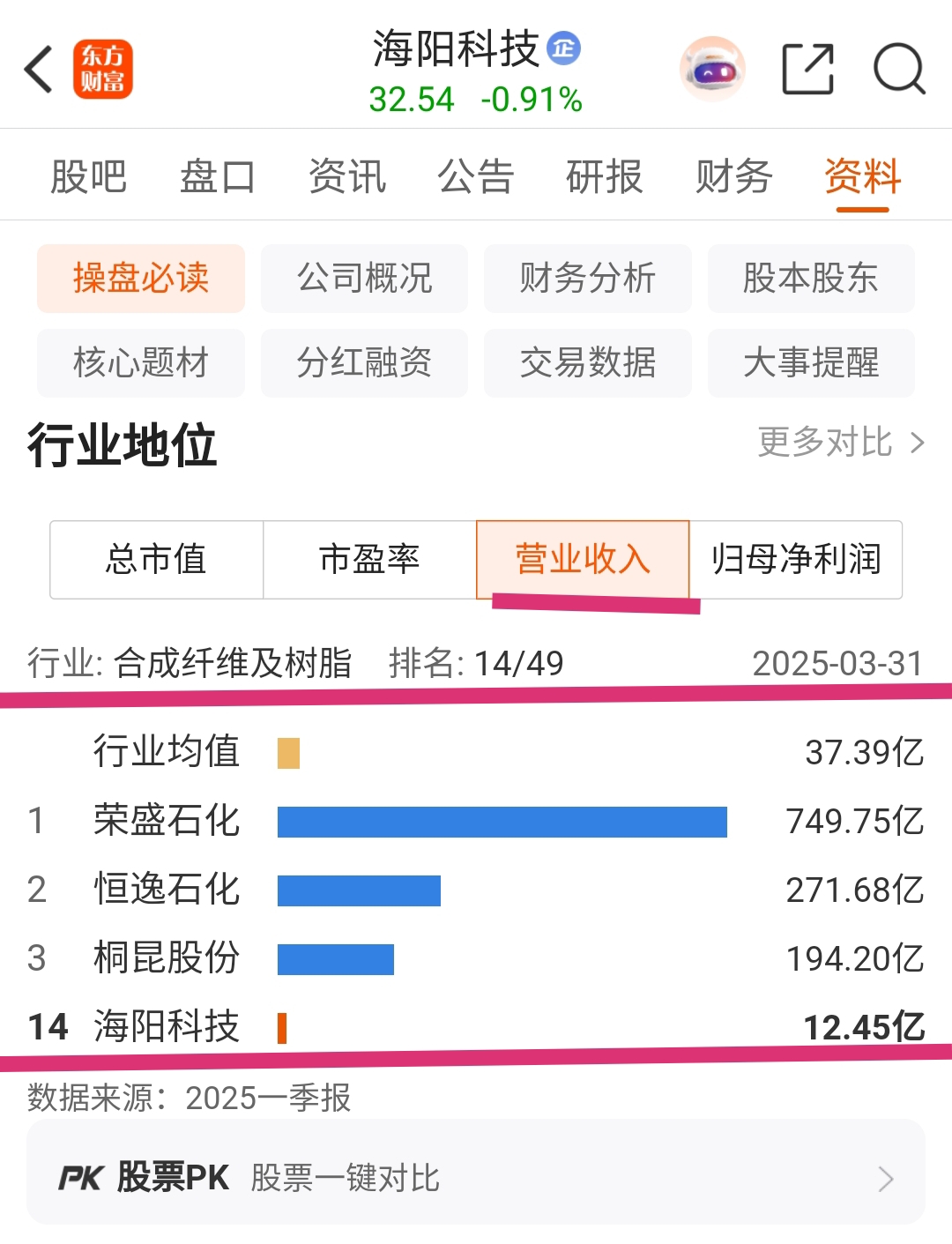Tap the PK logo icon
952x1244 pixels.
81,1178
